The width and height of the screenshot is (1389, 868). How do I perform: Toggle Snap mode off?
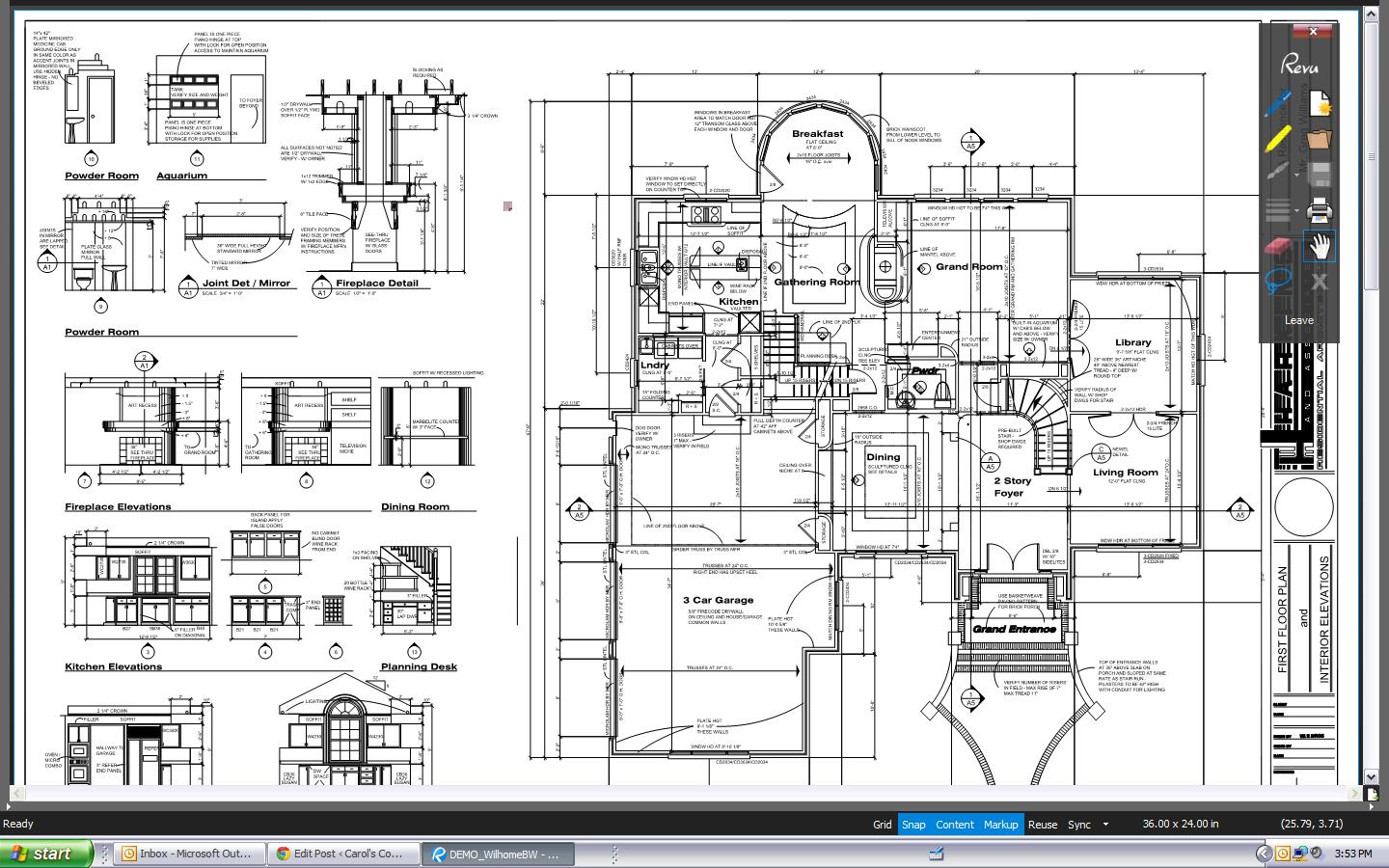point(913,825)
